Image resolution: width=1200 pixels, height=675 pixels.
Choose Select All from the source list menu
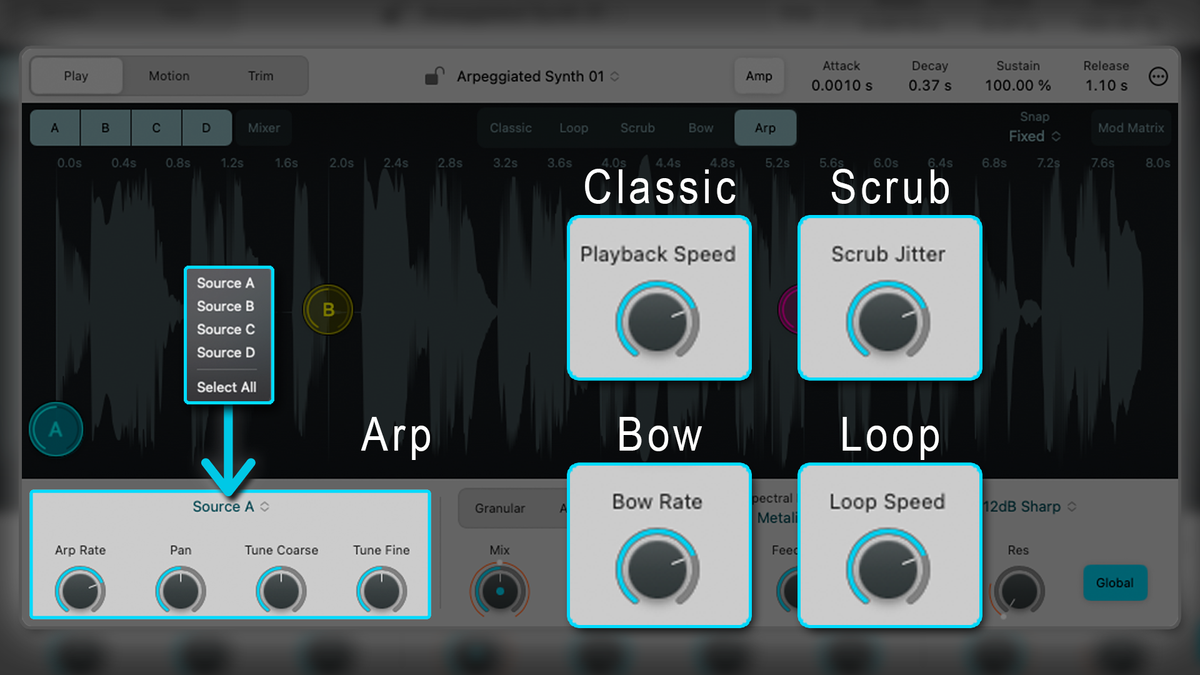pos(228,387)
